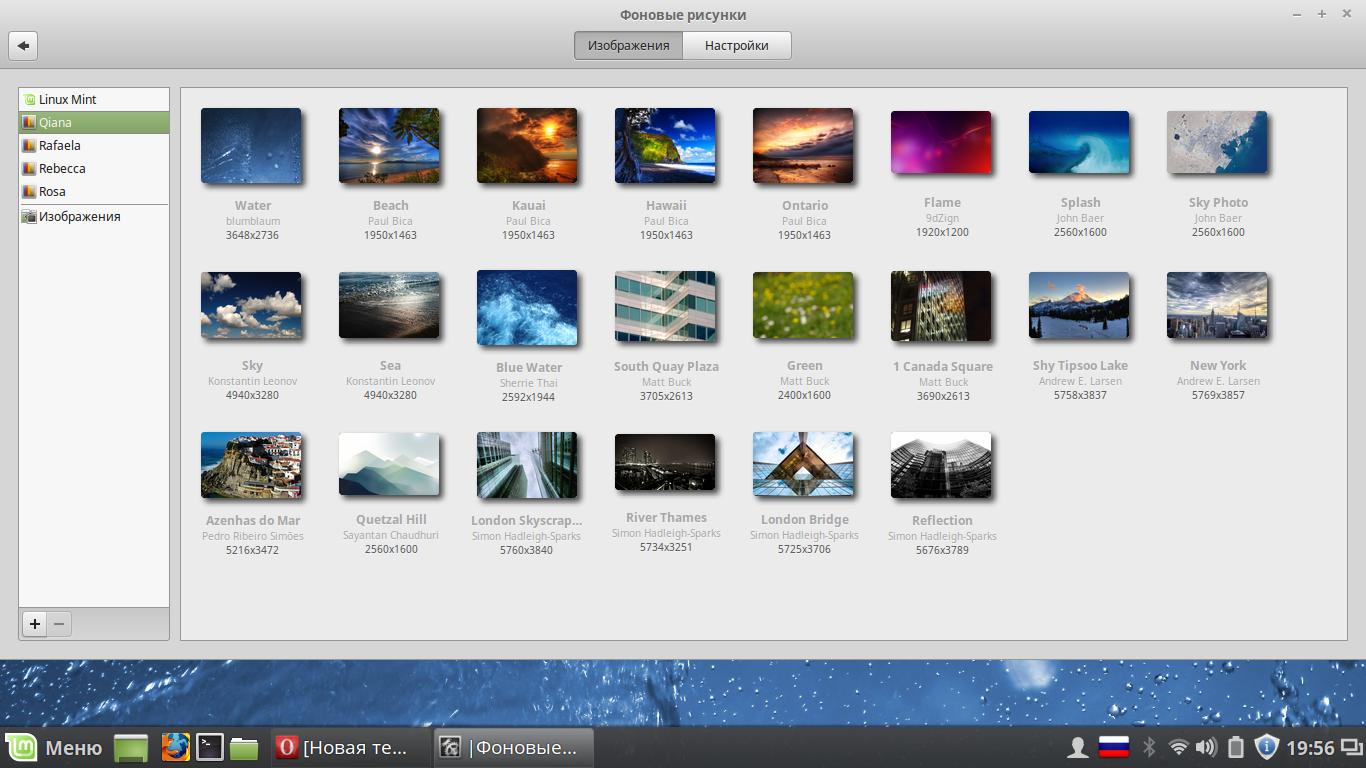This screenshot has width=1366, height=768.
Task: Pick the New York wallpaper thumbnail
Action: [x=1217, y=306]
